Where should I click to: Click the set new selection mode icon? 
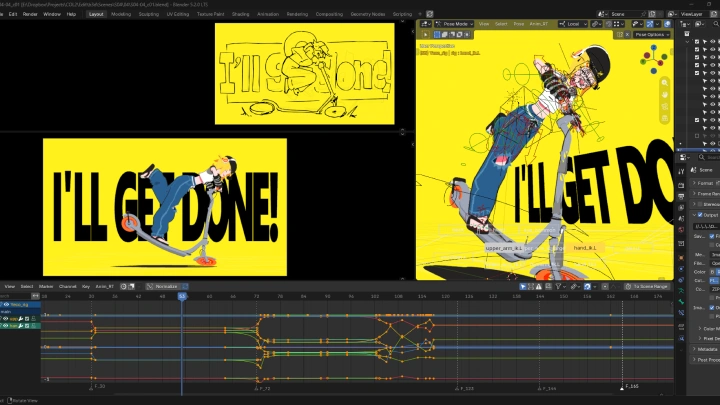pos(437,34)
